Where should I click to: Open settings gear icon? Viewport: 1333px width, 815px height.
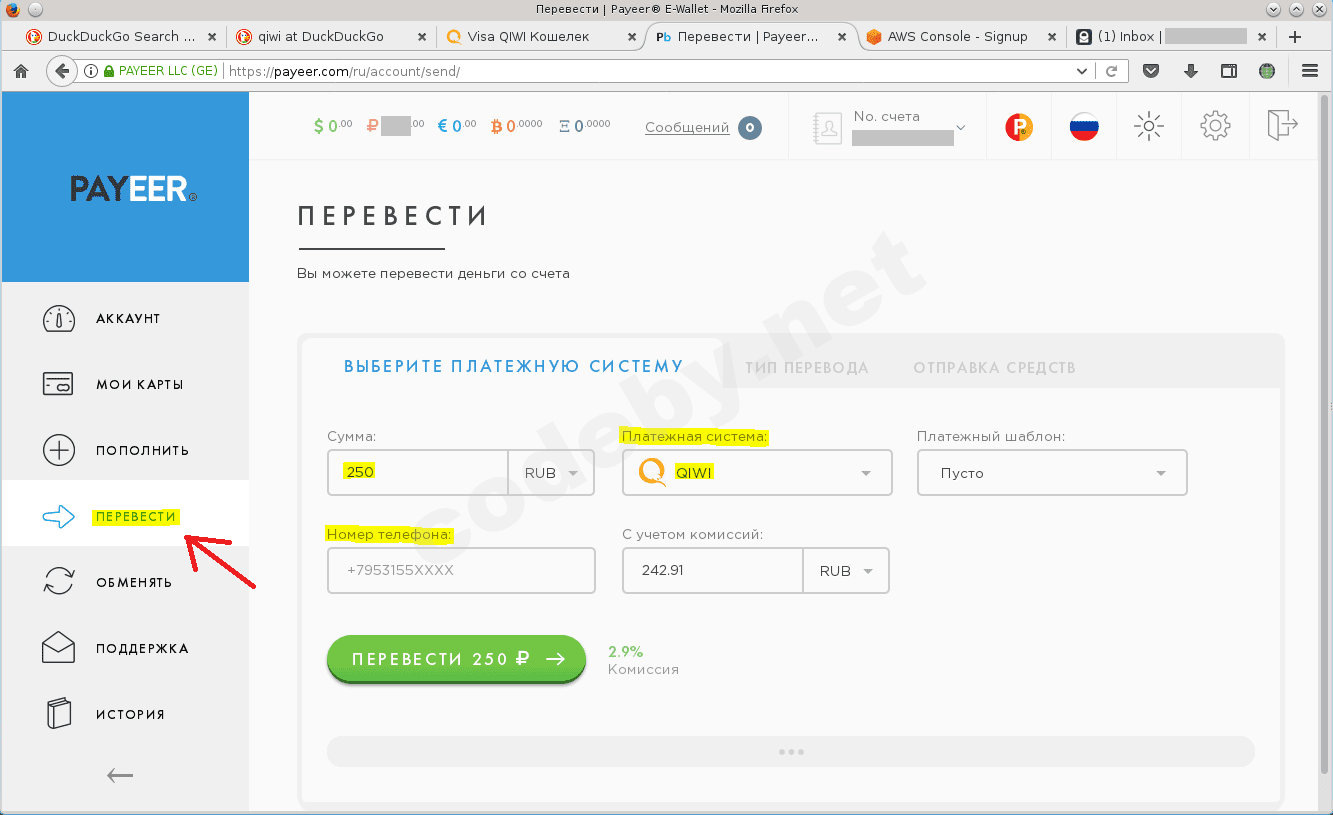coord(1215,126)
